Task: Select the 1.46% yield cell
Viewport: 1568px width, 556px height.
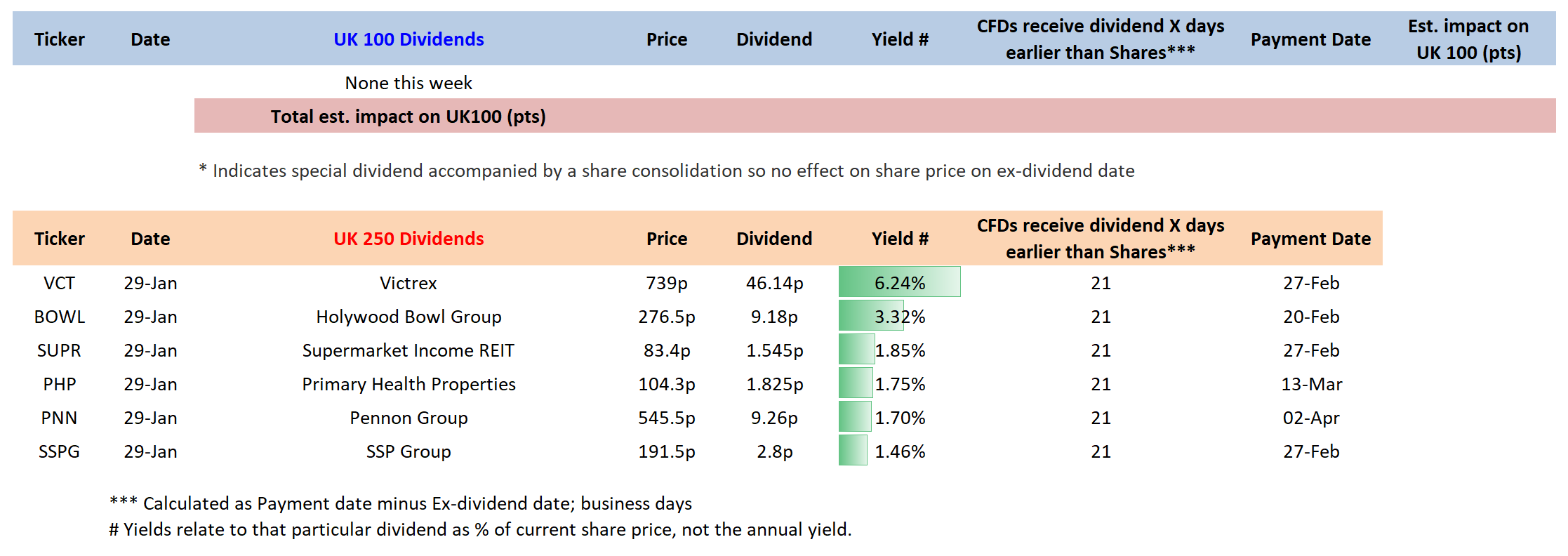Action: [899, 451]
